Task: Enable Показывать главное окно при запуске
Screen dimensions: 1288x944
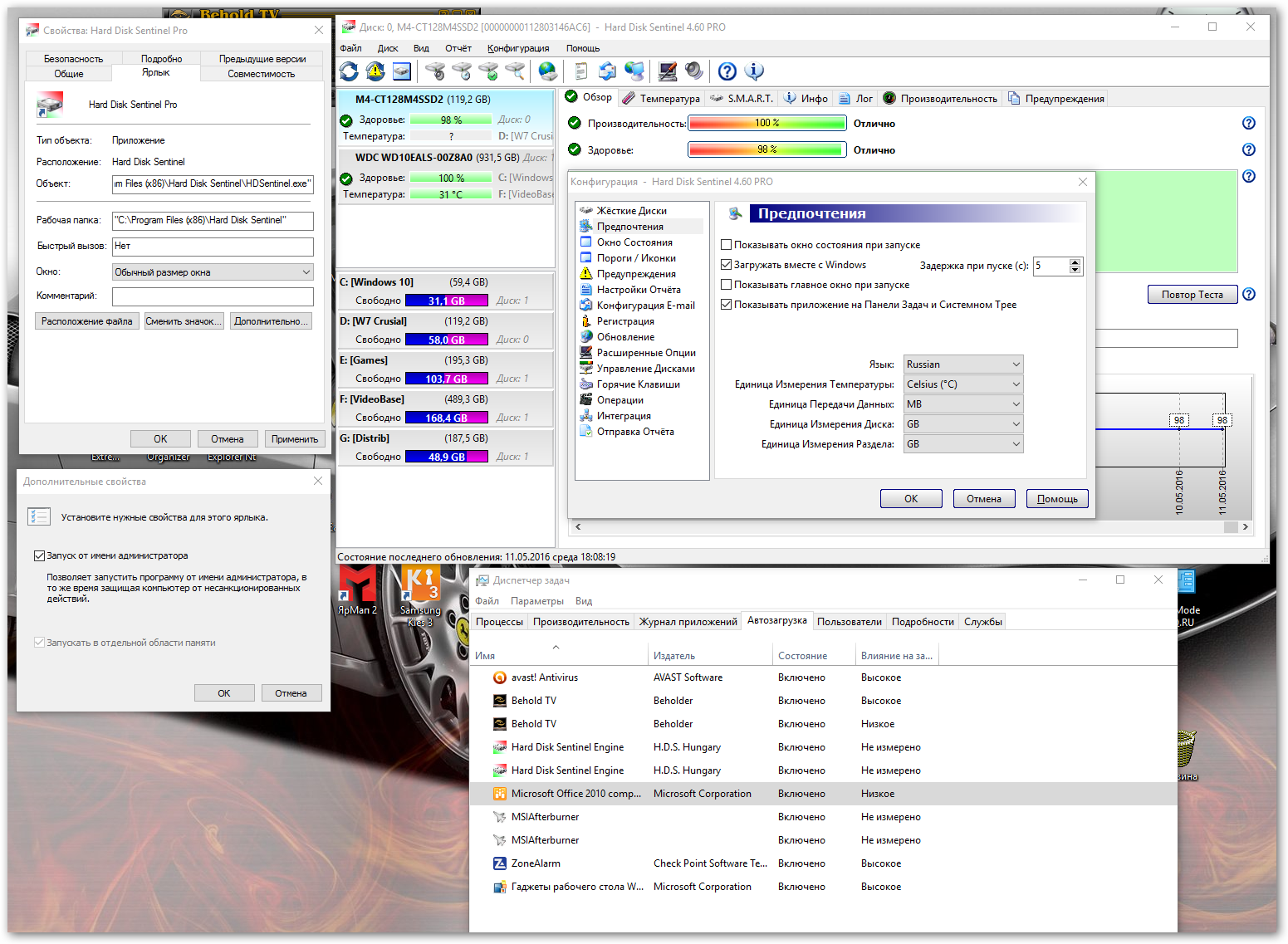Action: click(727, 286)
